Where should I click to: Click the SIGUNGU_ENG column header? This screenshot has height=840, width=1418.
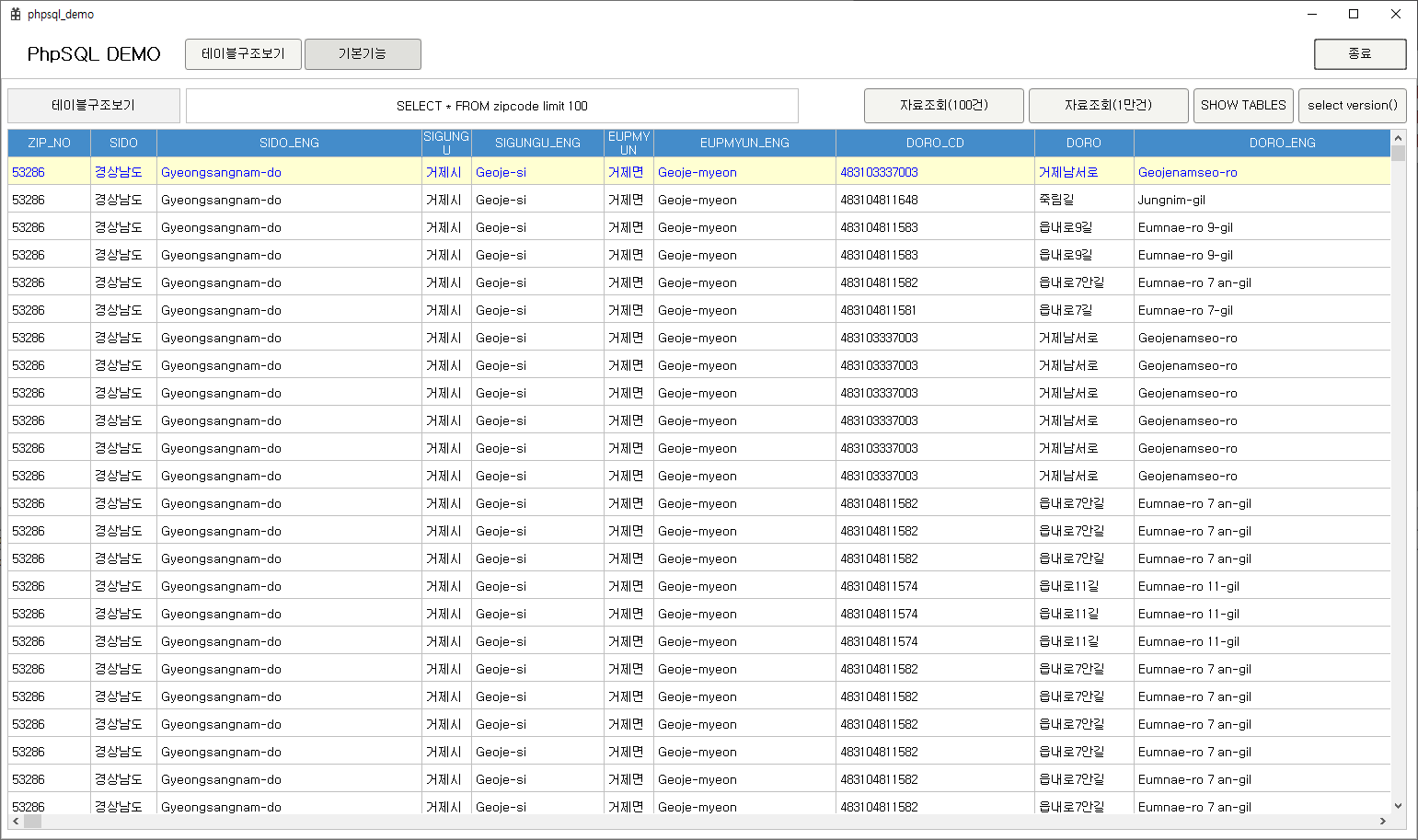(537, 144)
